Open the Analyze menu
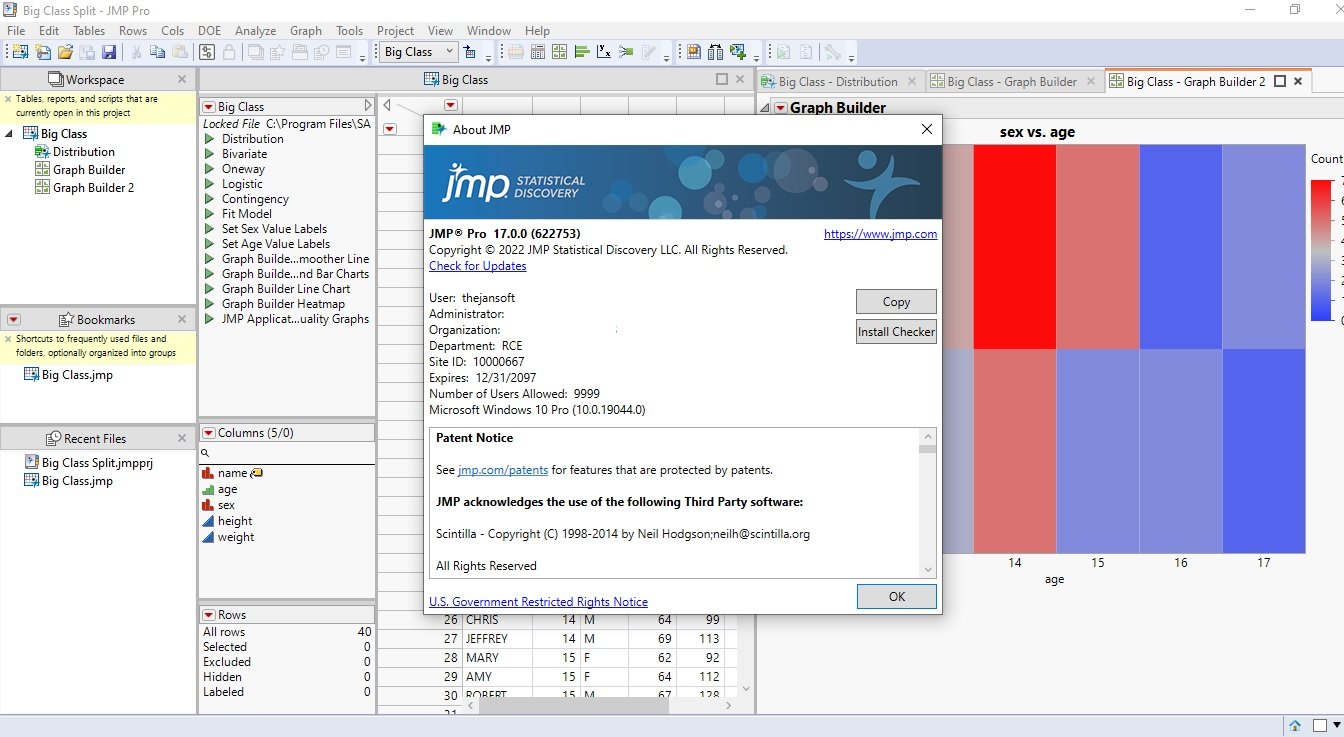 pos(255,31)
